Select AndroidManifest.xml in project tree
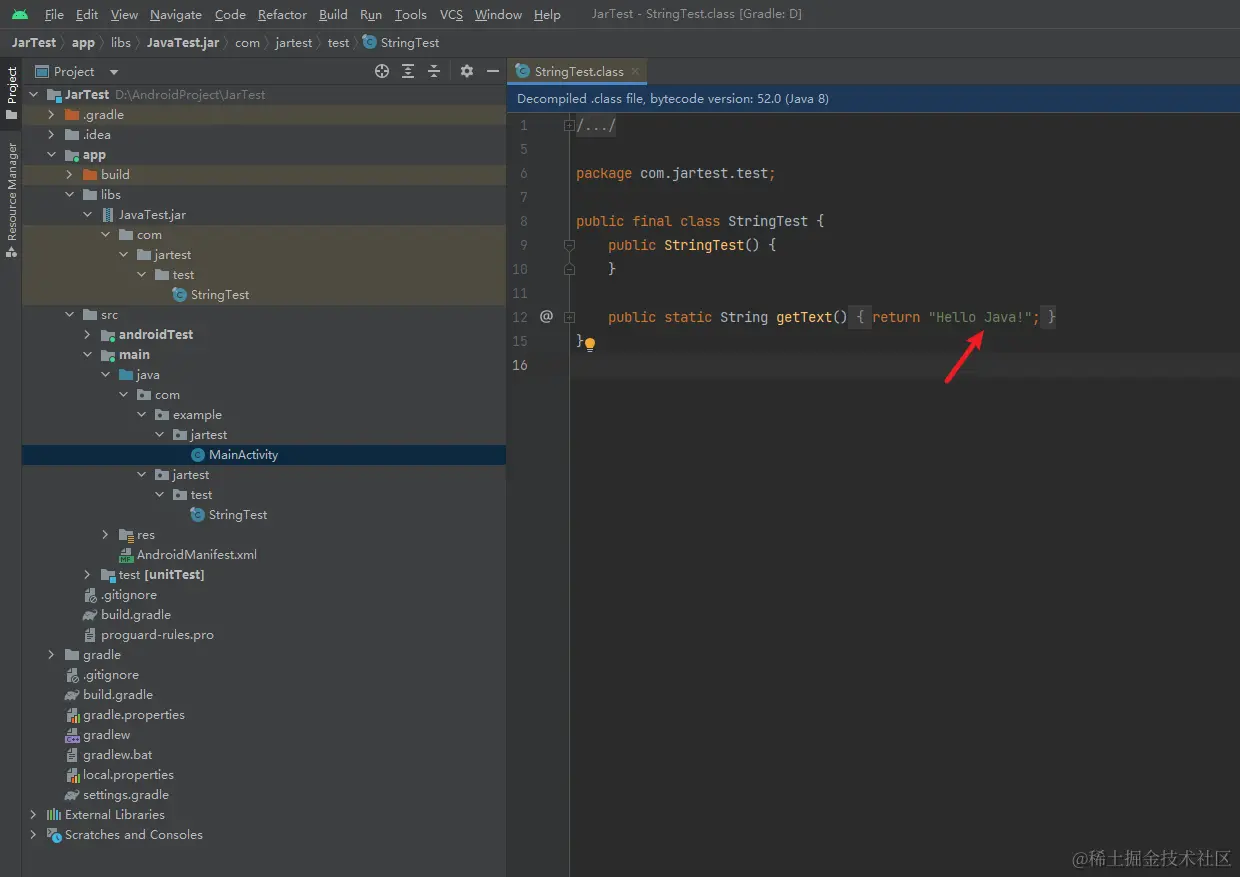1240x877 pixels. (x=196, y=554)
